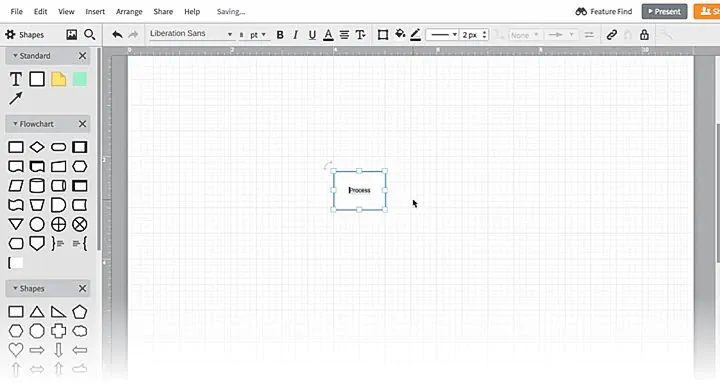The height and width of the screenshot is (383, 720).
Task: Open the arrow end style dropdown
Action: [561, 35]
